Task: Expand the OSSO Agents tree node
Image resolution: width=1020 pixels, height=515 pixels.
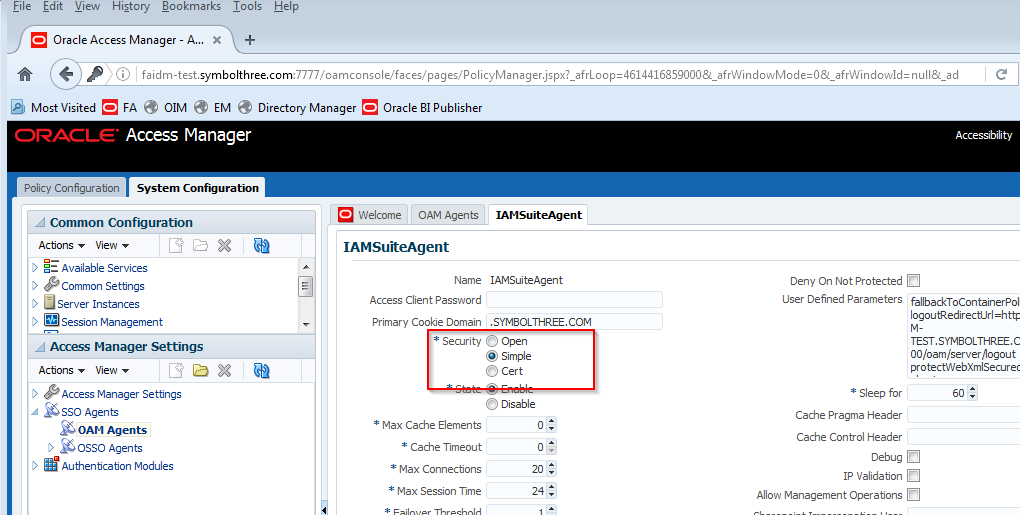Action: pos(52,448)
